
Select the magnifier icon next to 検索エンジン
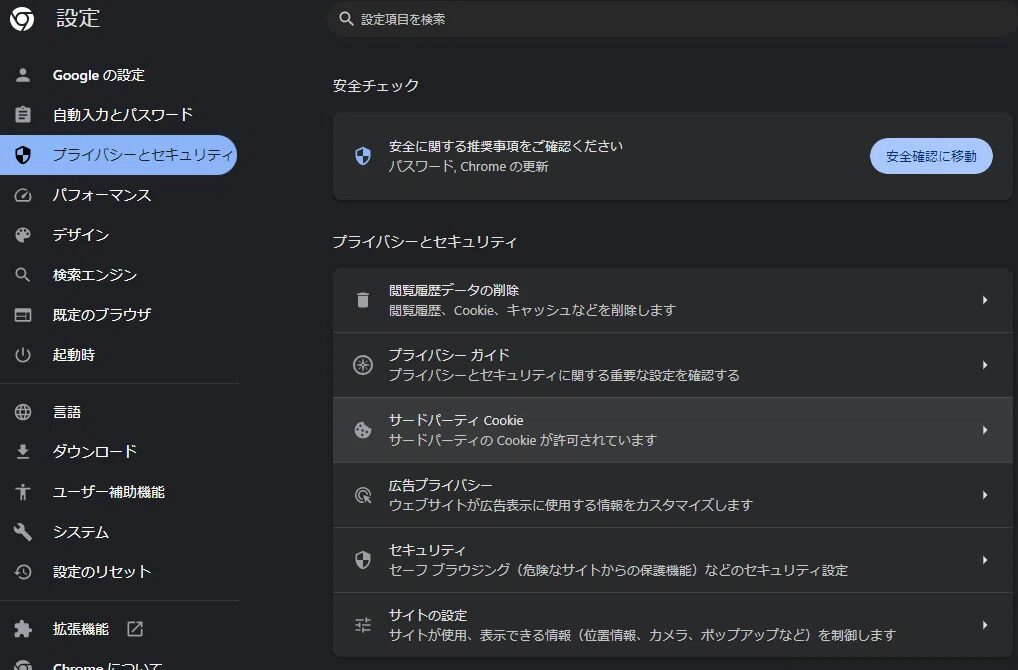click(22, 275)
